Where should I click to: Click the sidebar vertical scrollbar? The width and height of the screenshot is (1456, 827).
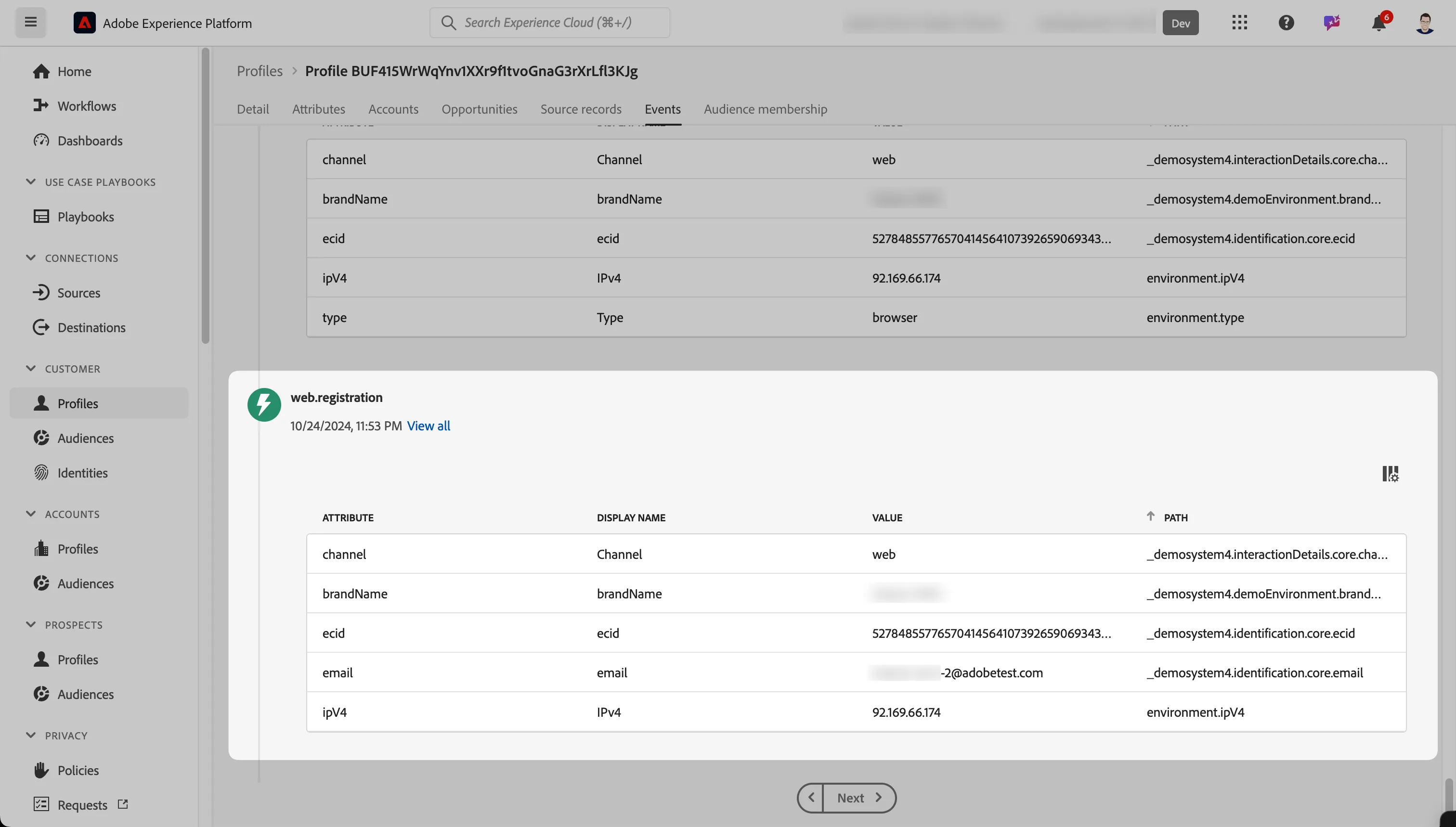click(x=205, y=196)
